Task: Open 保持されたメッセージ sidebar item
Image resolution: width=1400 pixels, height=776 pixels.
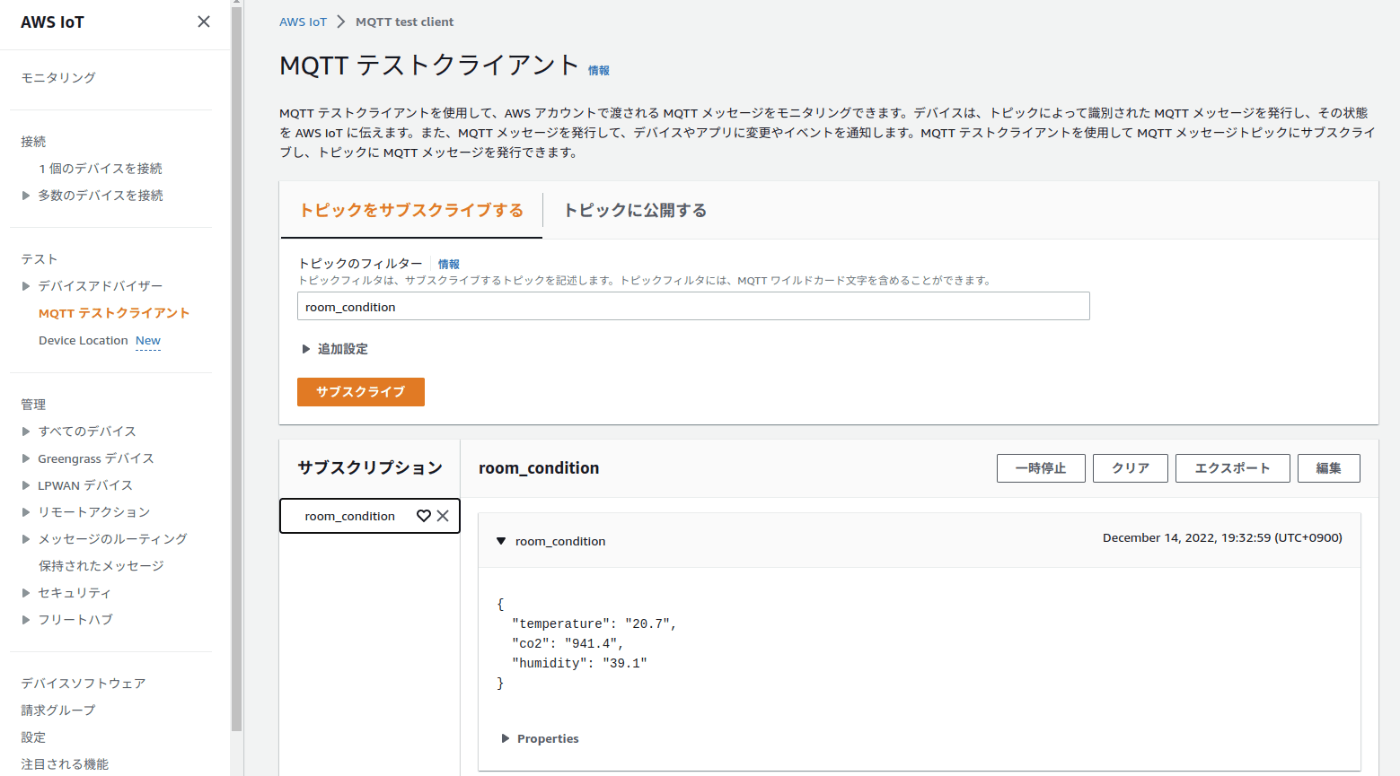Action: (x=101, y=566)
